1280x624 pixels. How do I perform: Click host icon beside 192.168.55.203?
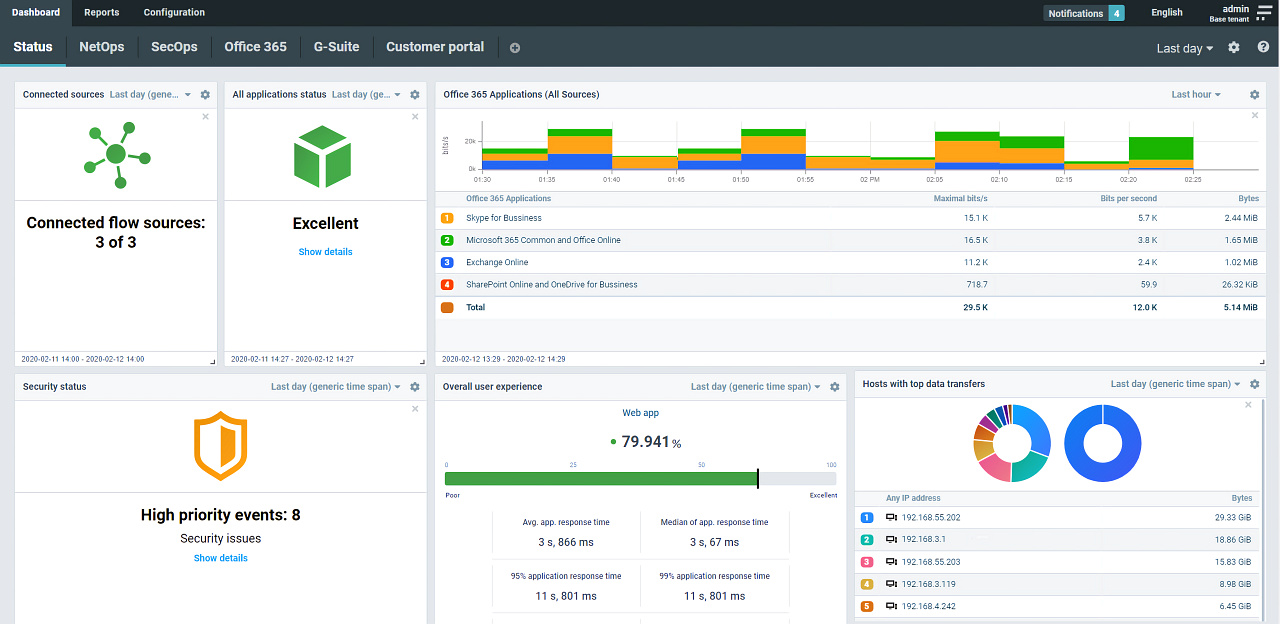click(x=891, y=562)
